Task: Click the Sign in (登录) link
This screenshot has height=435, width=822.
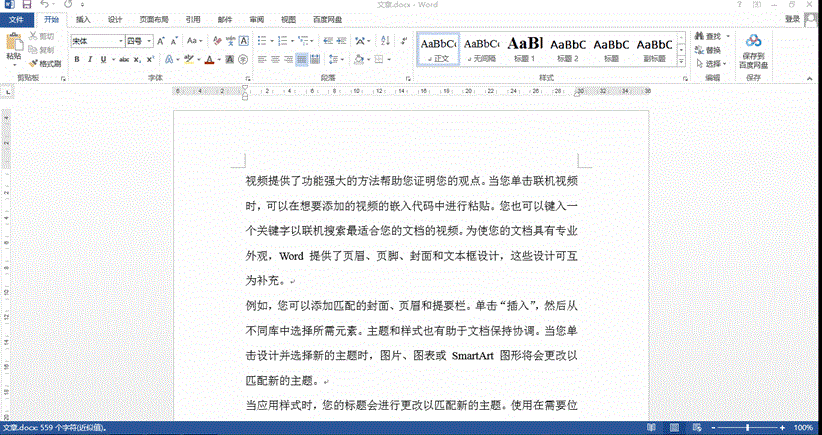Action: tap(791, 19)
